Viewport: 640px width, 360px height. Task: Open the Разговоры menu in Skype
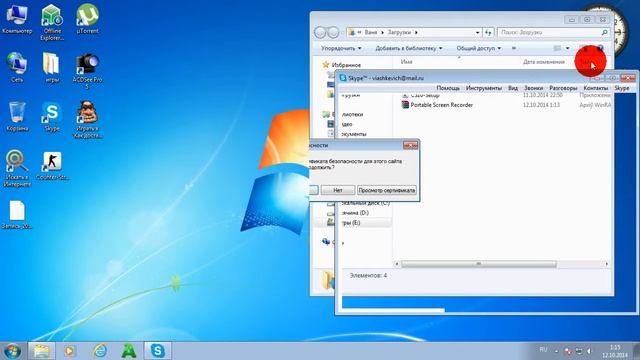[563, 88]
